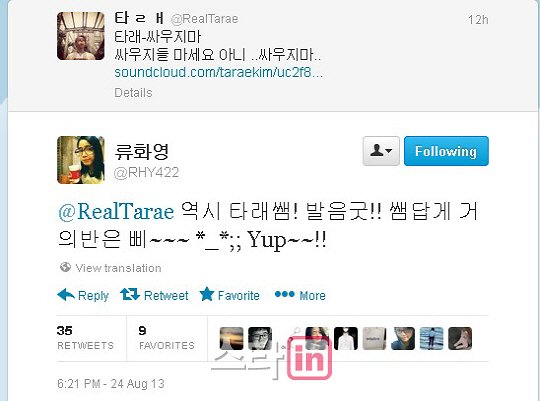Image resolution: width=540 pixels, height=401 pixels.
Task: Open the user actions person dropdown
Action: click(x=381, y=151)
